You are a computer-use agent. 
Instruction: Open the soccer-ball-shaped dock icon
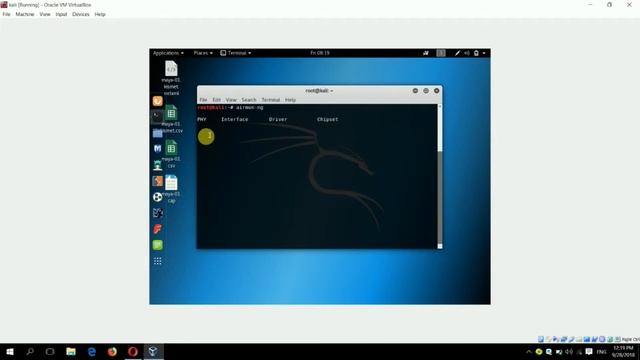158,197
